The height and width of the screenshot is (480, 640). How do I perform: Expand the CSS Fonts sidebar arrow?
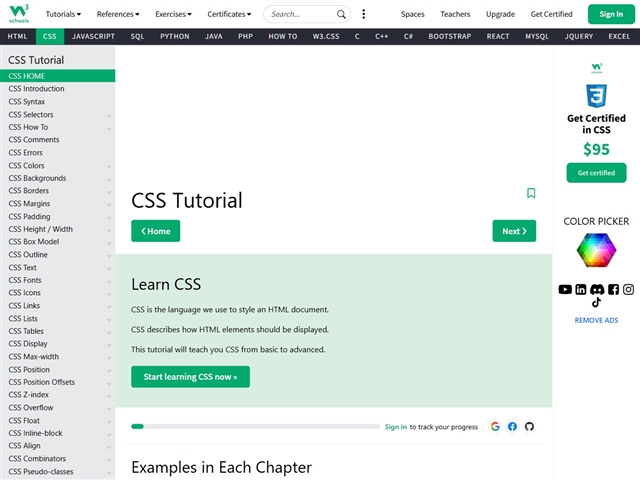coord(109,282)
